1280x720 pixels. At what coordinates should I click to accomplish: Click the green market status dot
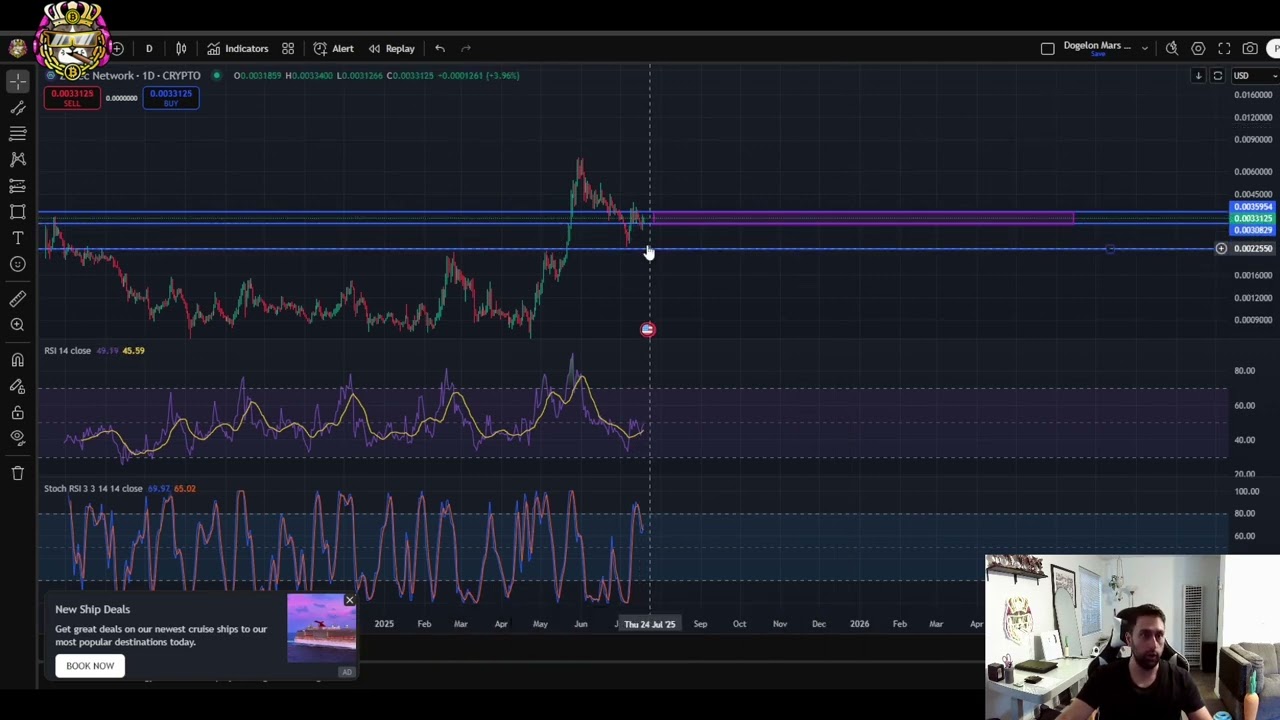pos(216,75)
